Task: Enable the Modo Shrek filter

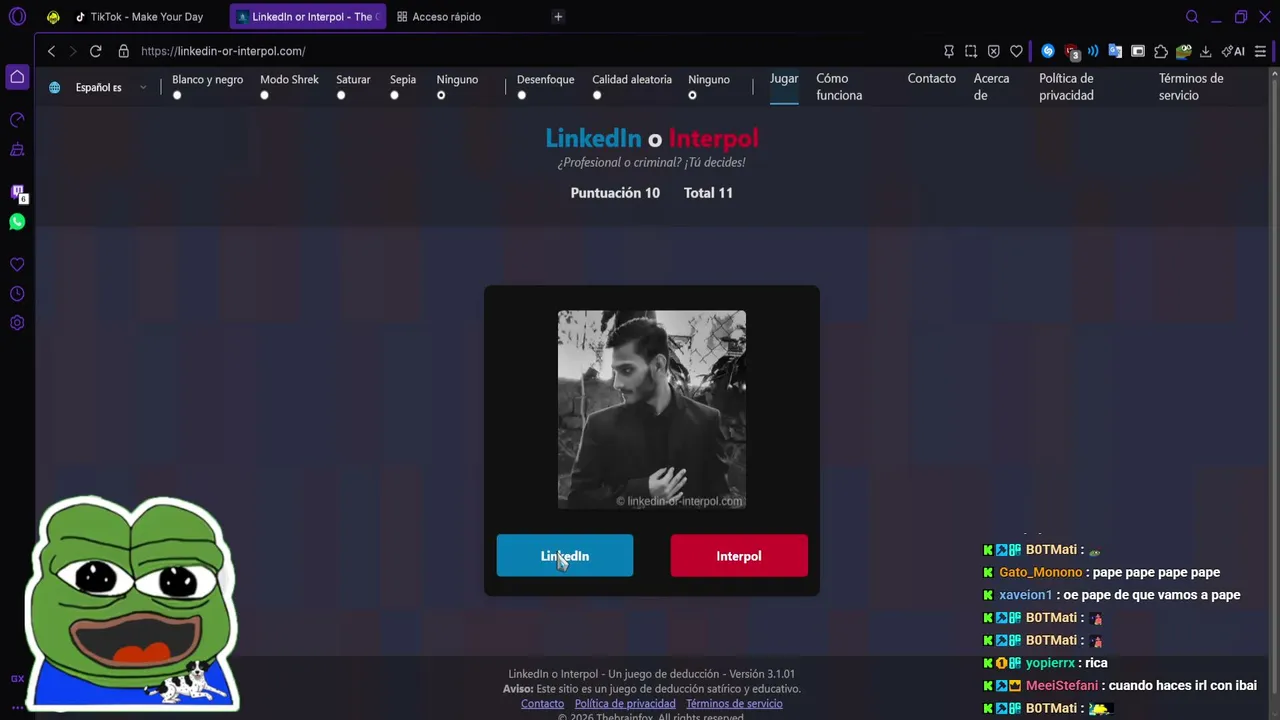Action: [x=264, y=96]
